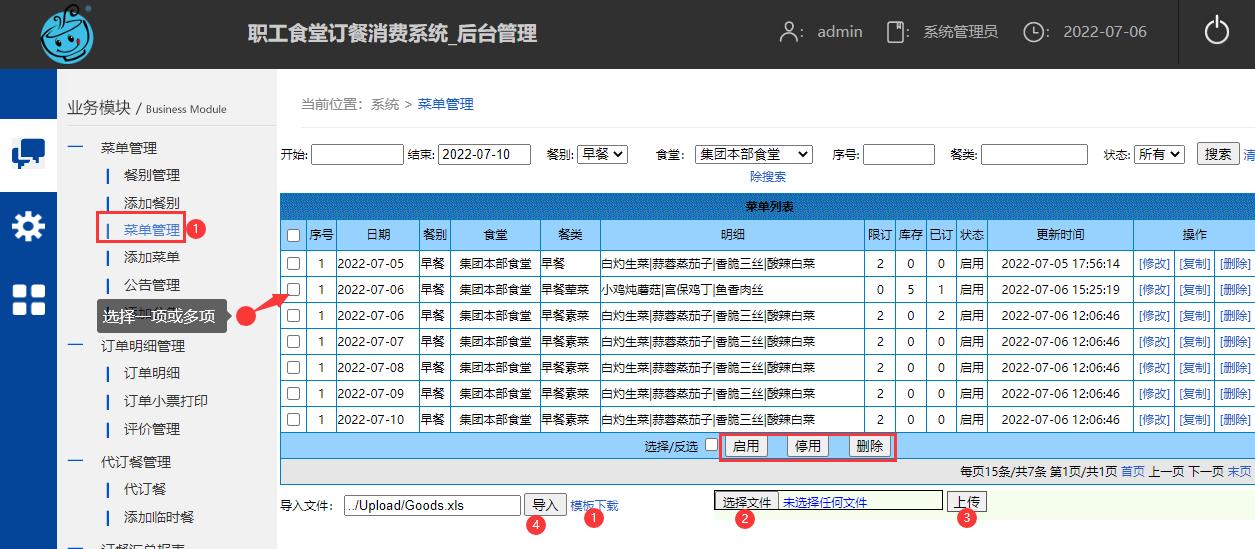
Task: Check the 2022-07-09 menu row checkbox
Action: tap(293, 394)
